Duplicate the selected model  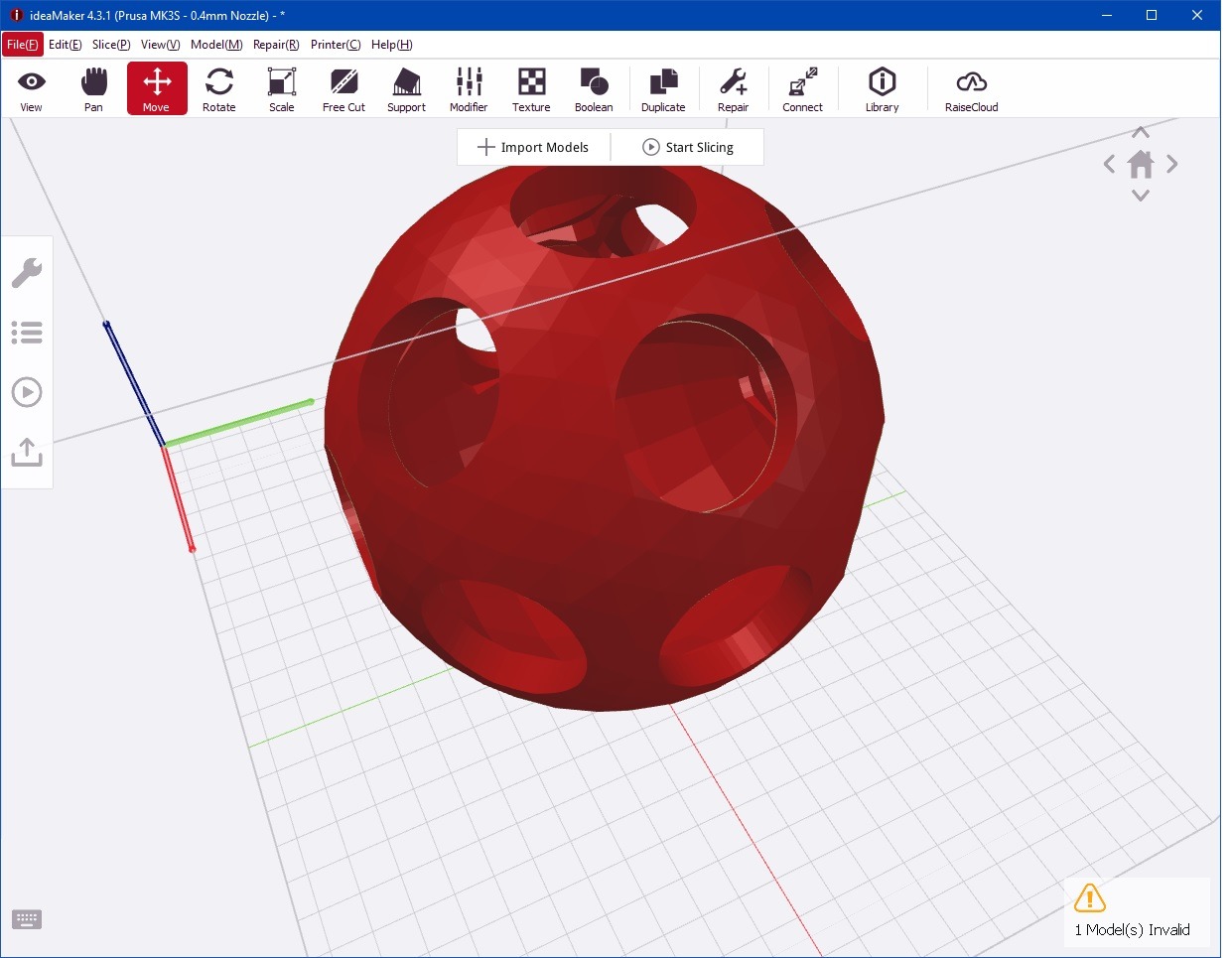[663, 89]
